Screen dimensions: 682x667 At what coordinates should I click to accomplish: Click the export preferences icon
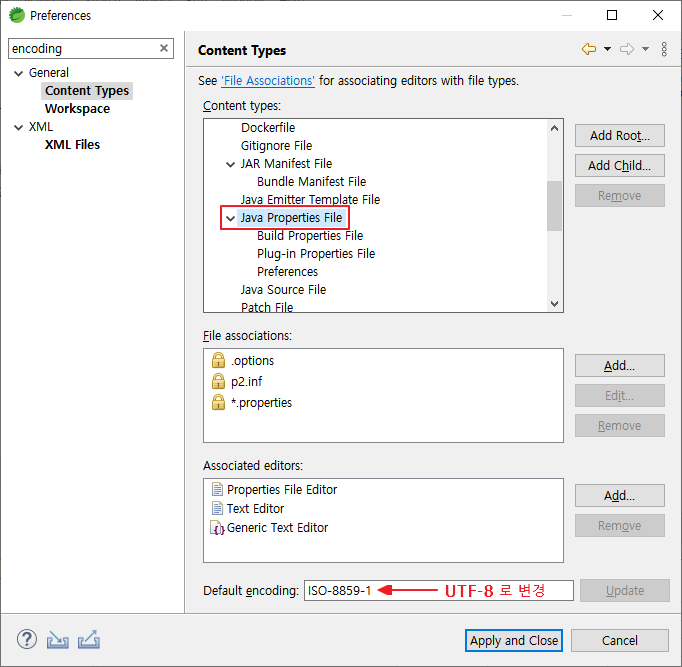[89, 640]
